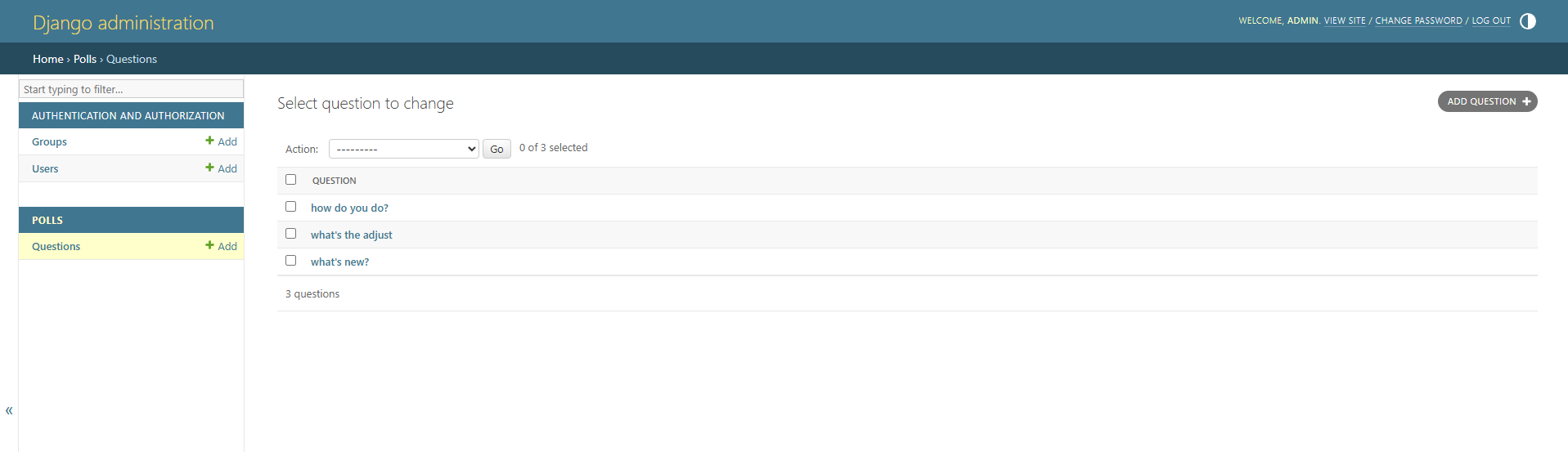Image resolution: width=1568 pixels, height=452 pixels.
Task: Select checkbox for 'what's the adjust'
Action: (290, 234)
